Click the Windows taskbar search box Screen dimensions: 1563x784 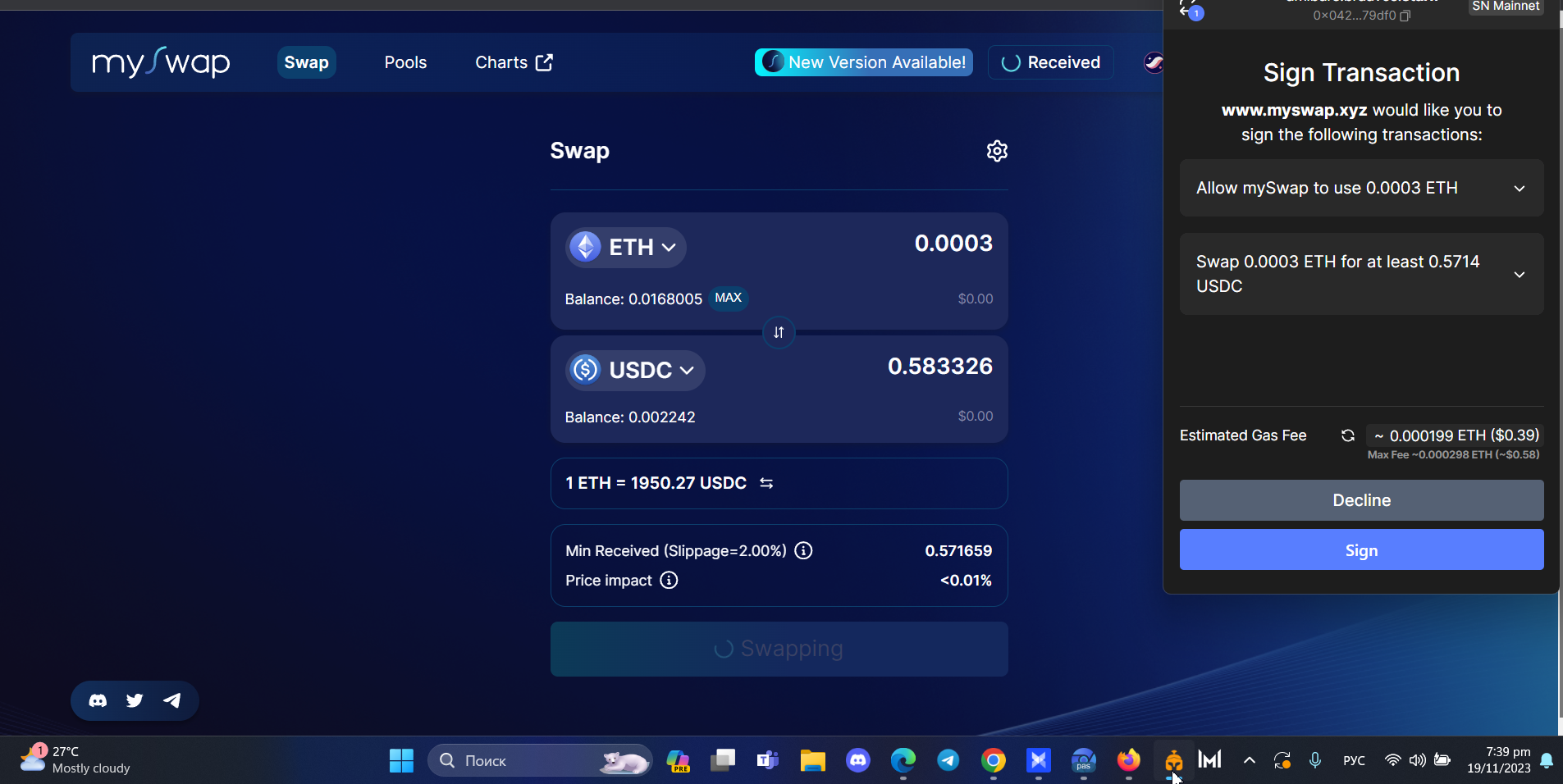pyautogui.click(x=540, y=761)
